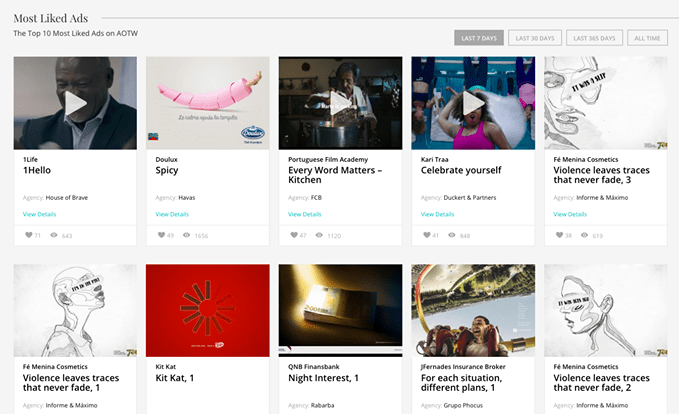Click the JFernades Insurance Broker brand name
Image resolution: width=679 pixels, height=414 pixels.
[463, 367]
